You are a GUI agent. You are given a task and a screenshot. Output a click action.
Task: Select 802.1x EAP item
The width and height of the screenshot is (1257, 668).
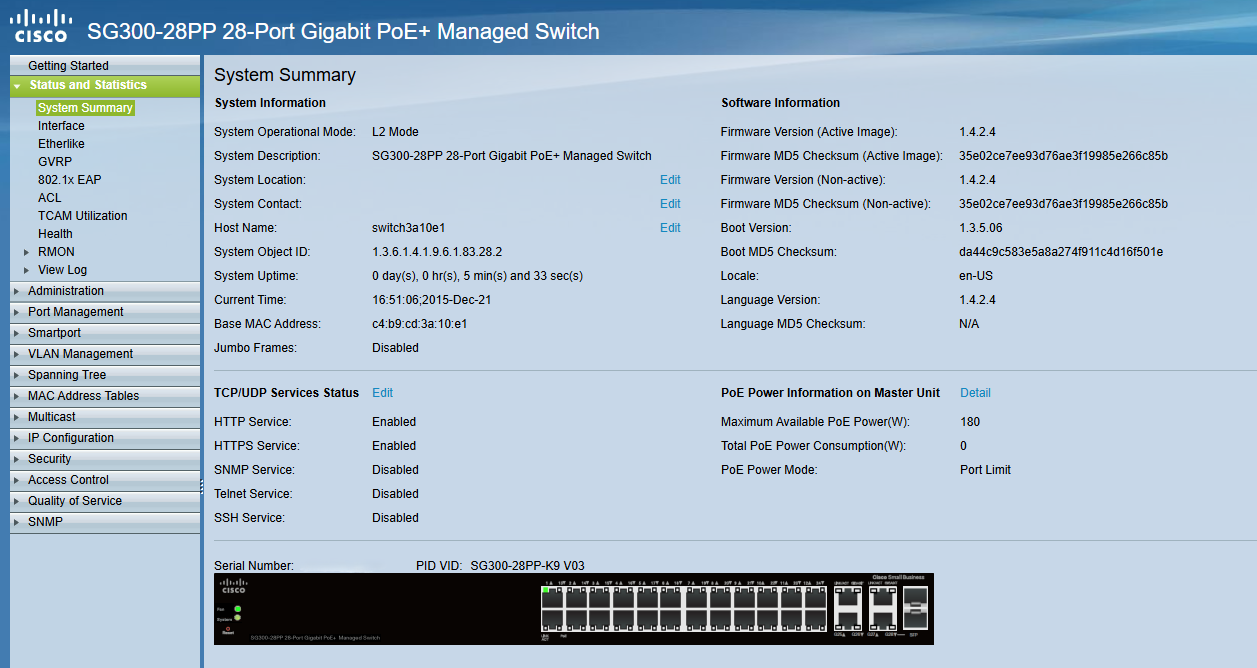pos(70,180)
